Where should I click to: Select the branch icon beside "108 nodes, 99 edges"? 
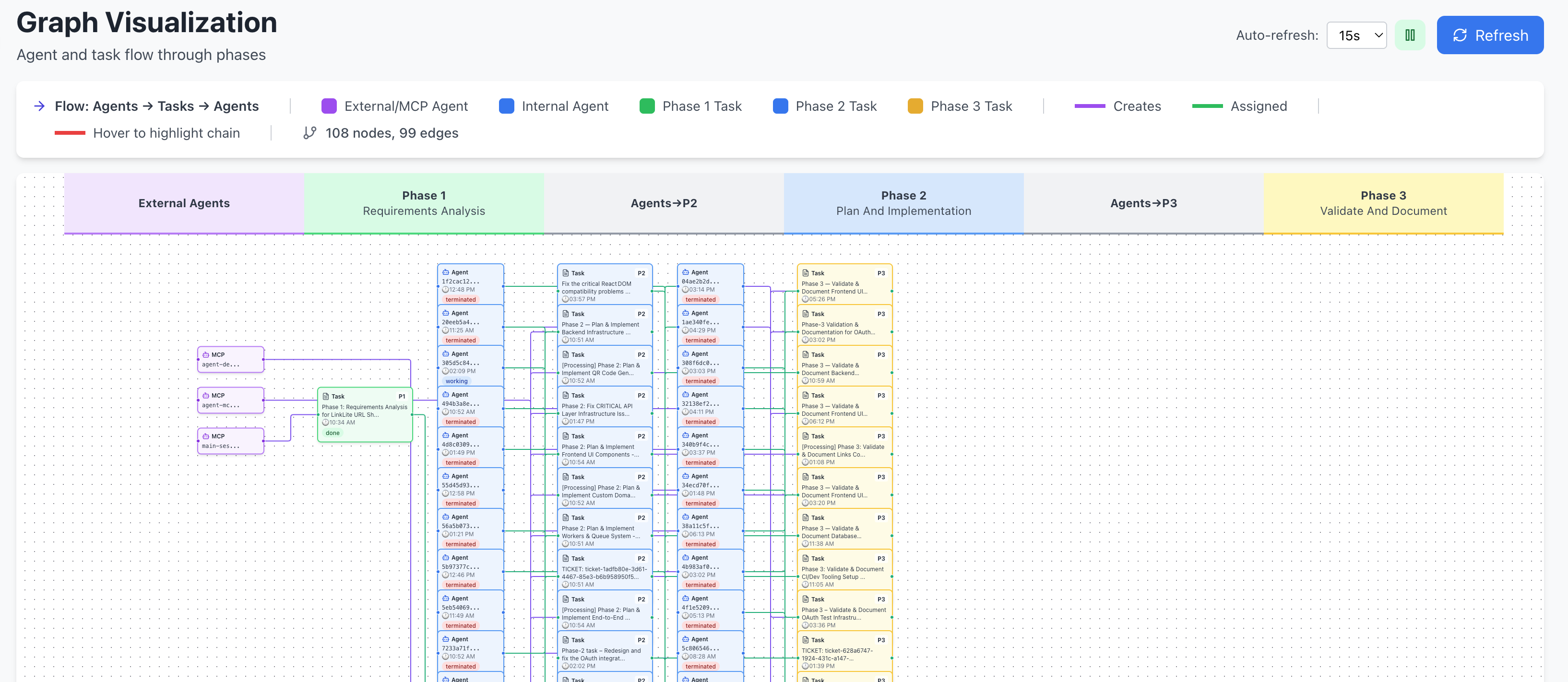[310, 133]
